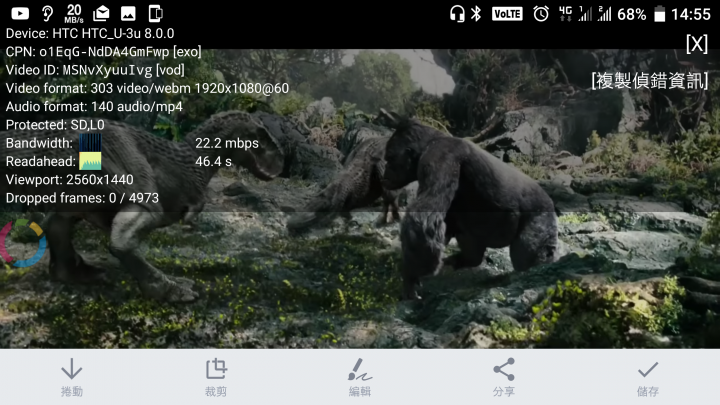Screen dimensions: 720x405
Task: Select the Dropped frames: 0 / 4973 line
Action: [82, 198]
